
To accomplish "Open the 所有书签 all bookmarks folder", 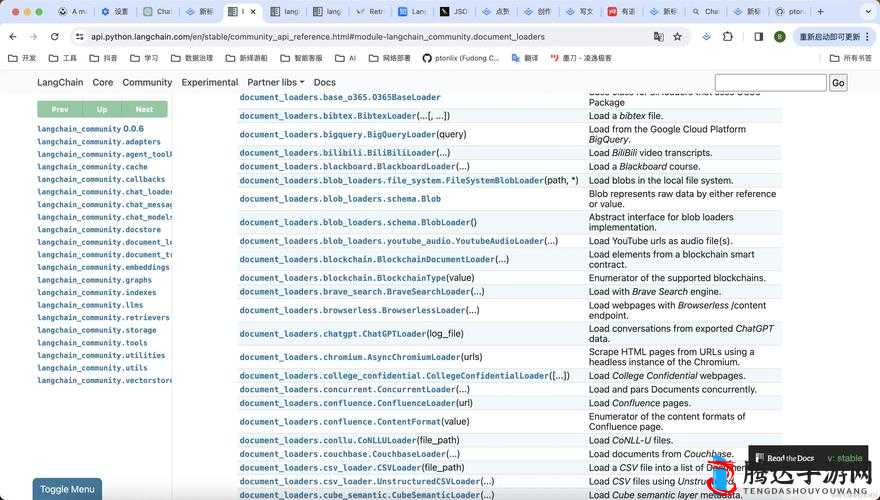I will tap(851, 58).
